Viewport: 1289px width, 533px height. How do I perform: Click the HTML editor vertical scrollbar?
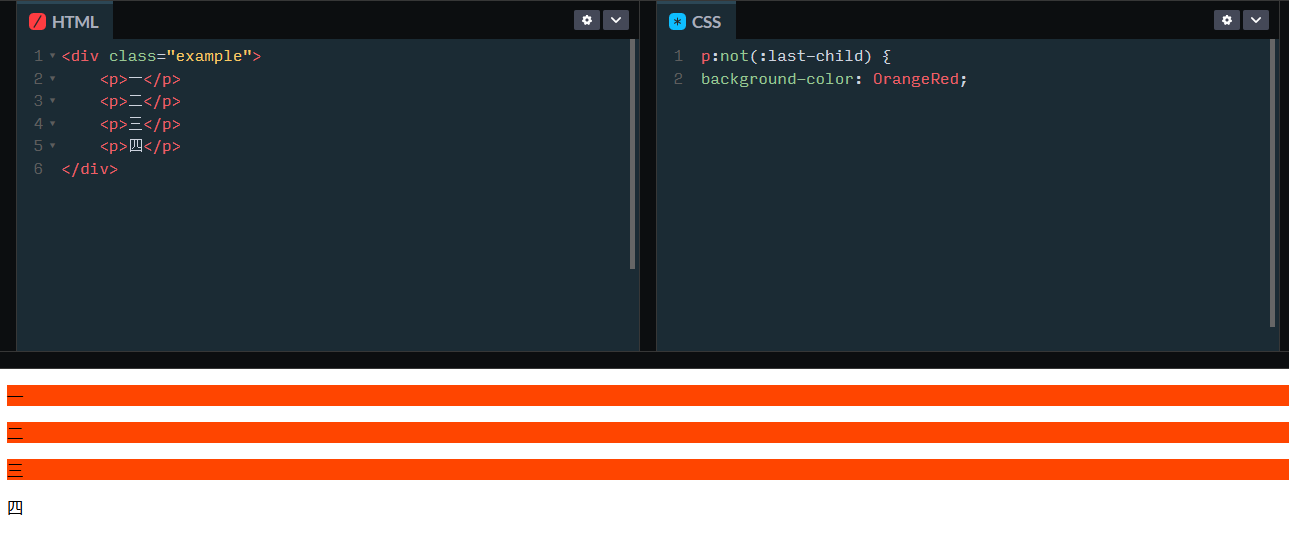click(x=633, y=155)
